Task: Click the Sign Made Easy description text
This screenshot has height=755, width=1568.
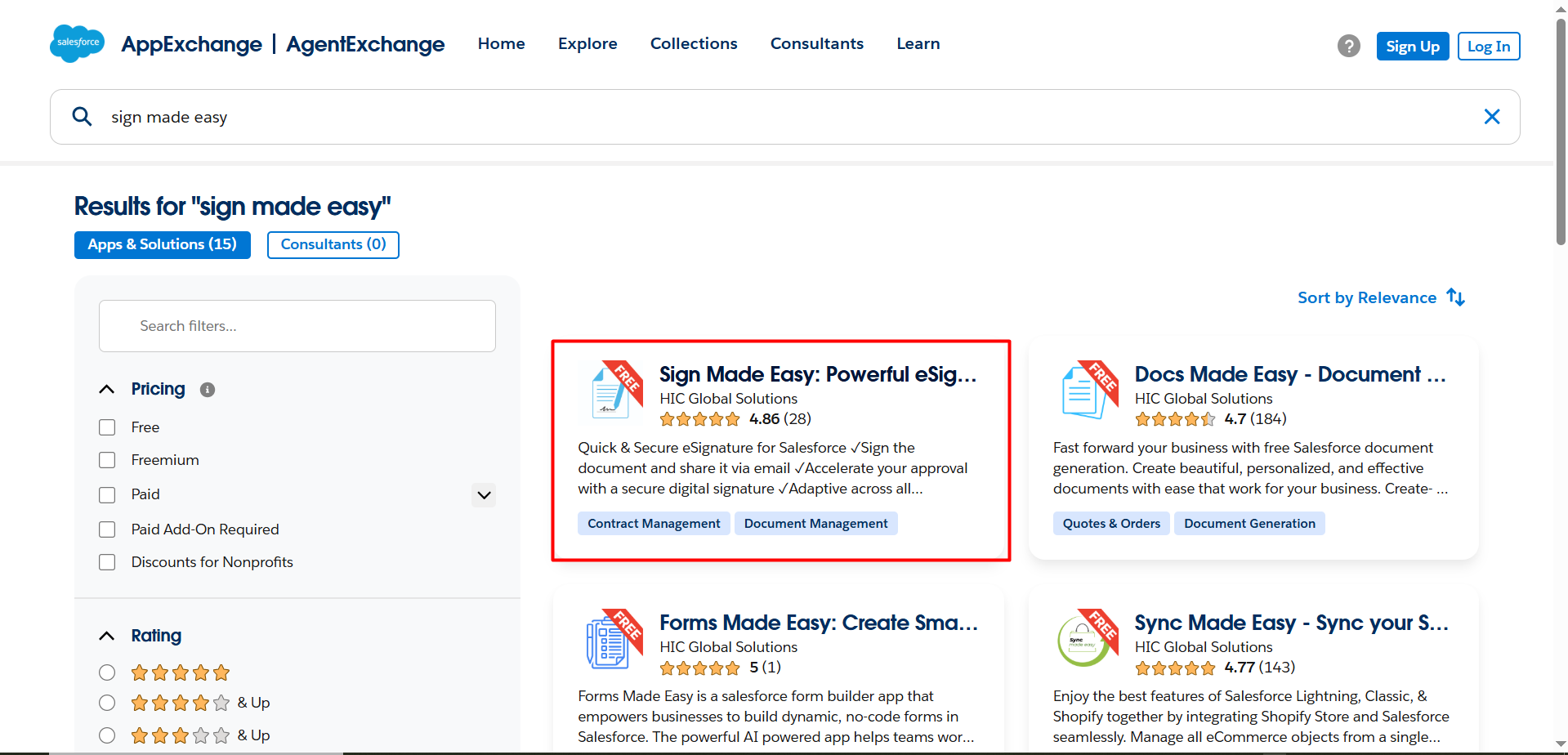Action: [x=773, y=468]
